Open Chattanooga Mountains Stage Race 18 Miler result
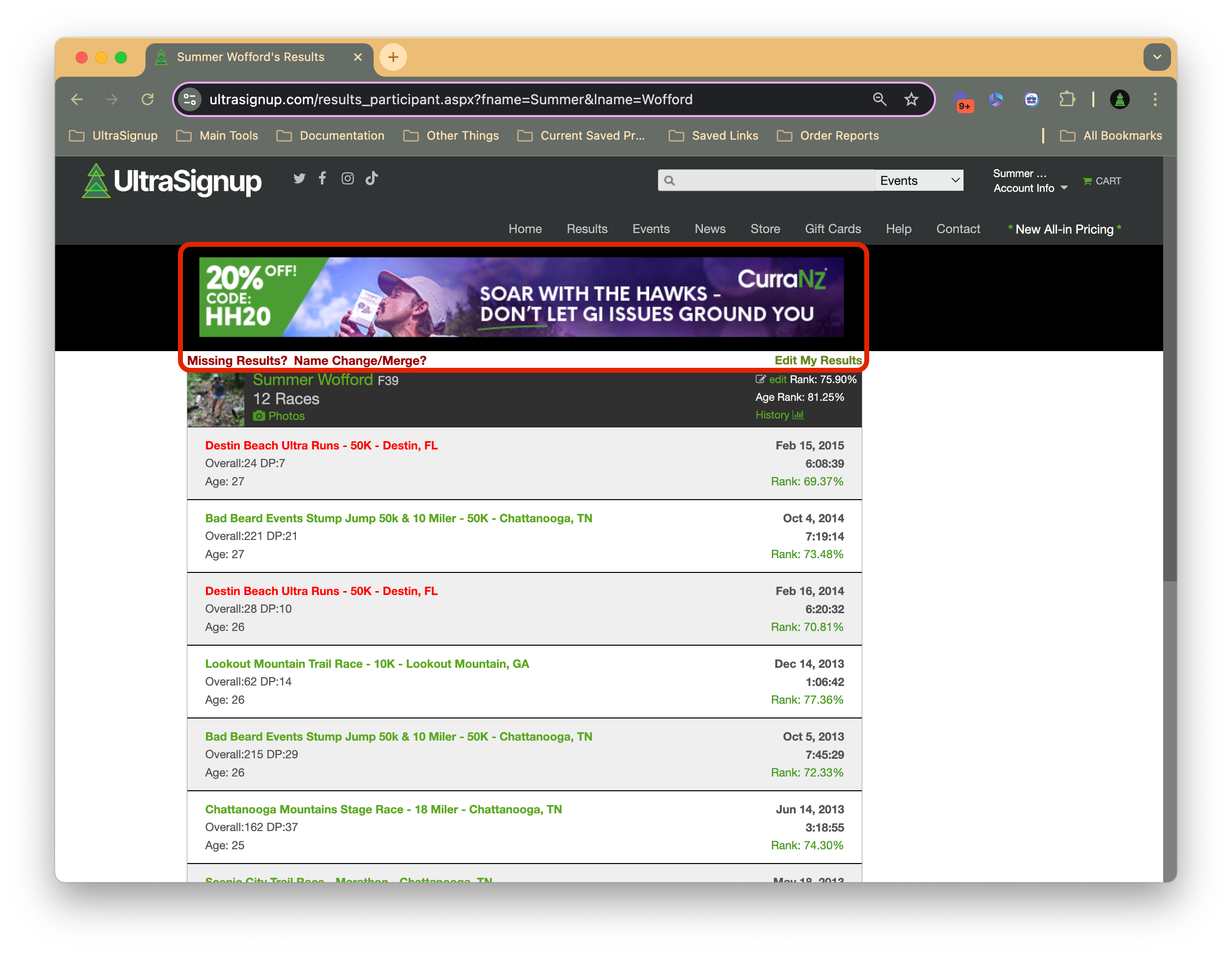This screenshot has height=955, width=1232. (383, 810)
